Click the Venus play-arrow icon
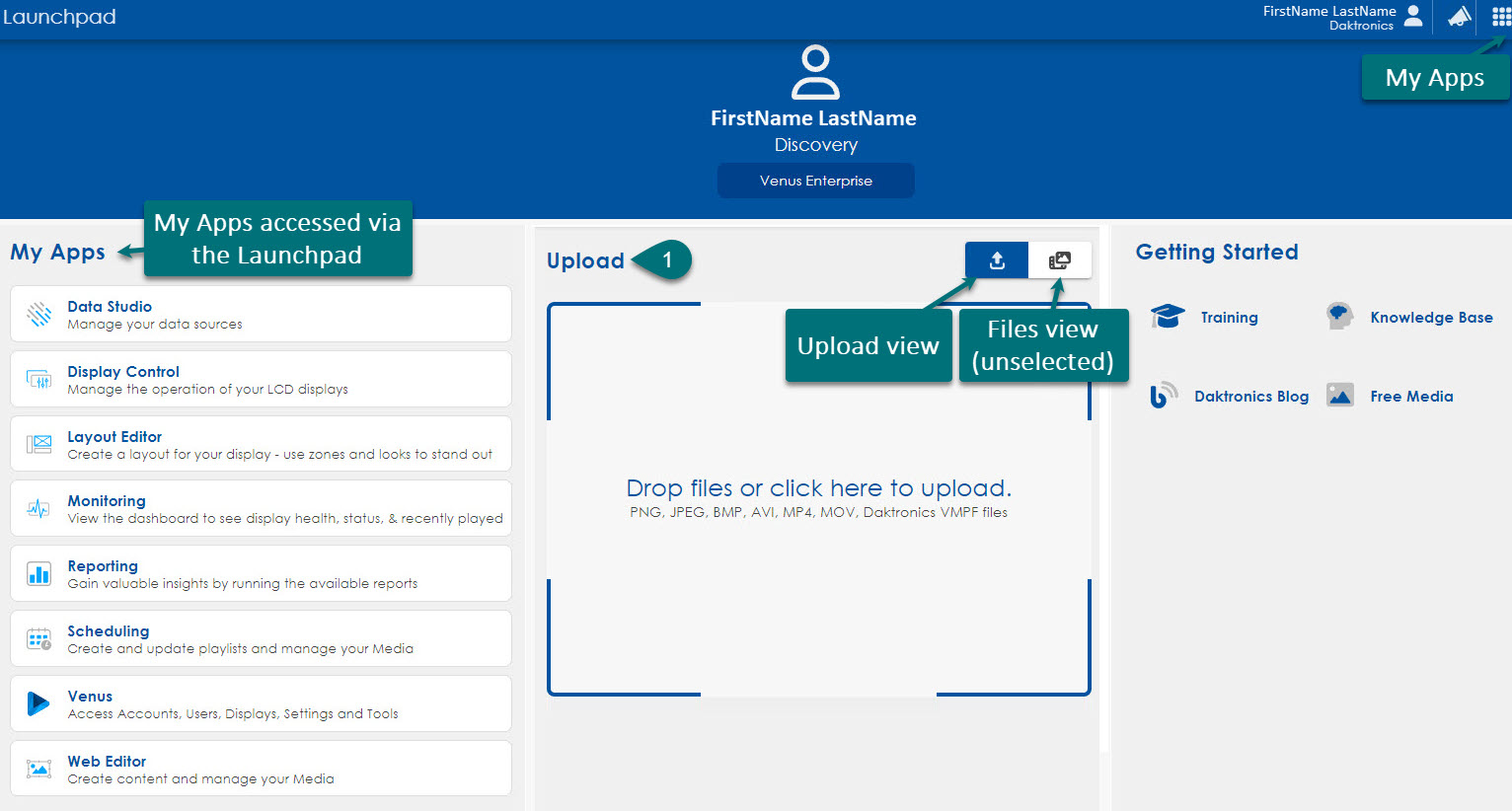The height and width of the screenshot is (811, 1512). [x=38, y=703]
